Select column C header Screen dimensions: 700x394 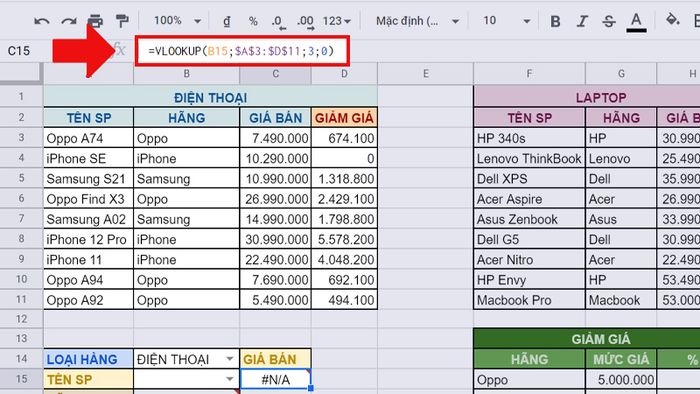[x=275, y=74]
